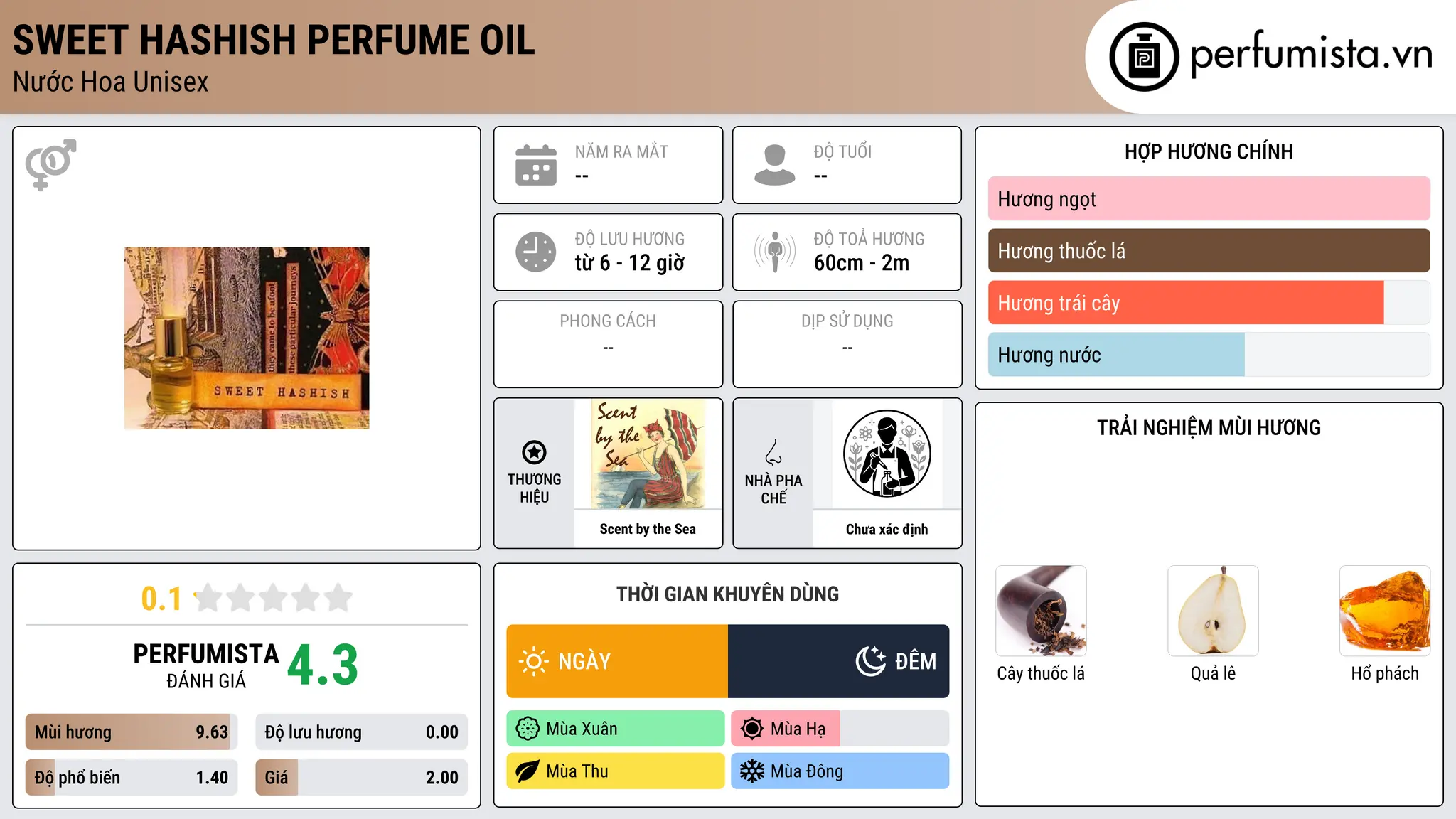Select the Đêm nighttime bar
The image size is (1456, 819).
click(x=839, y=661)
